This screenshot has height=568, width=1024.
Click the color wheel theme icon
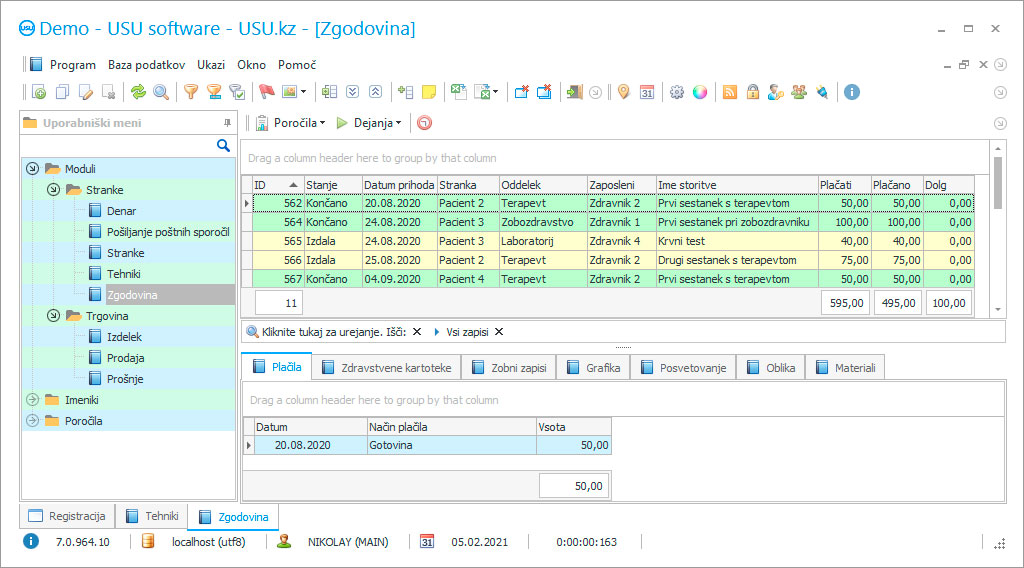click(x=700, y=92)
